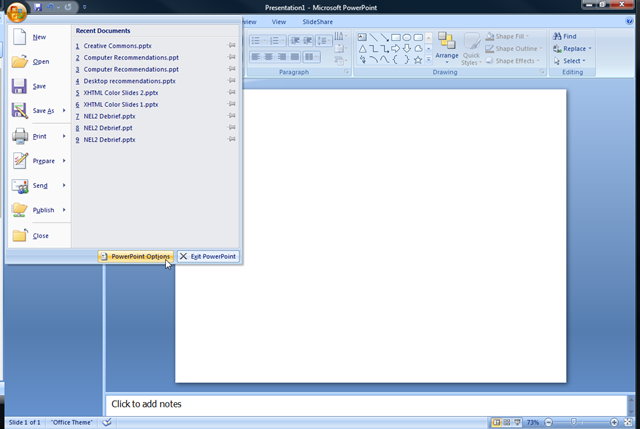Choose Close from the Office menu

[x=39, y=236]
